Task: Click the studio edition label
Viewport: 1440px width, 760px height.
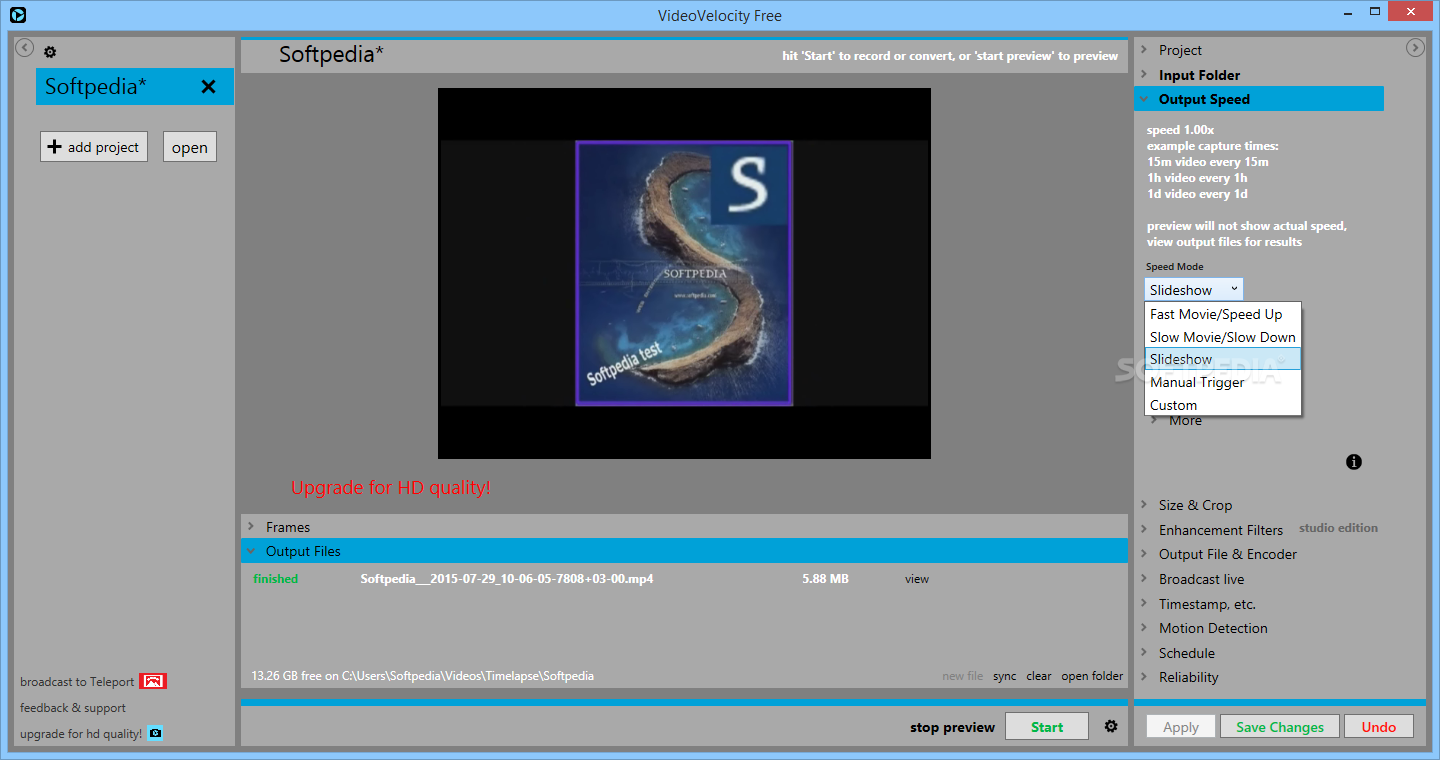Action: 1338,528
